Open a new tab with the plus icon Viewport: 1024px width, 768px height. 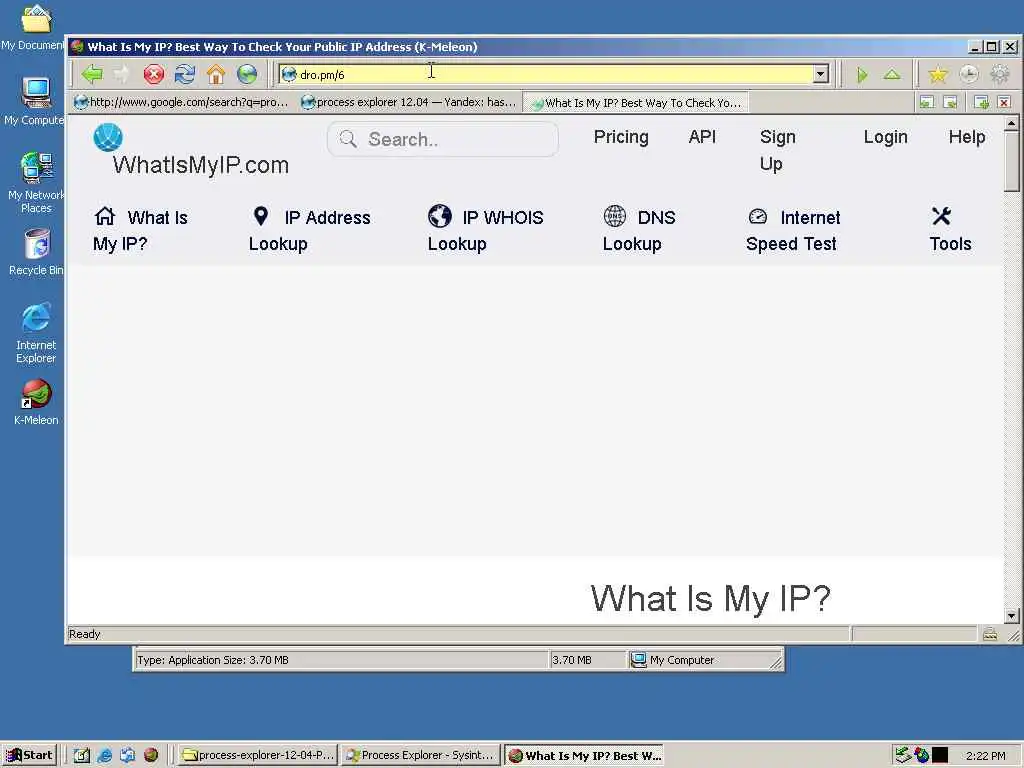point(981,102)
